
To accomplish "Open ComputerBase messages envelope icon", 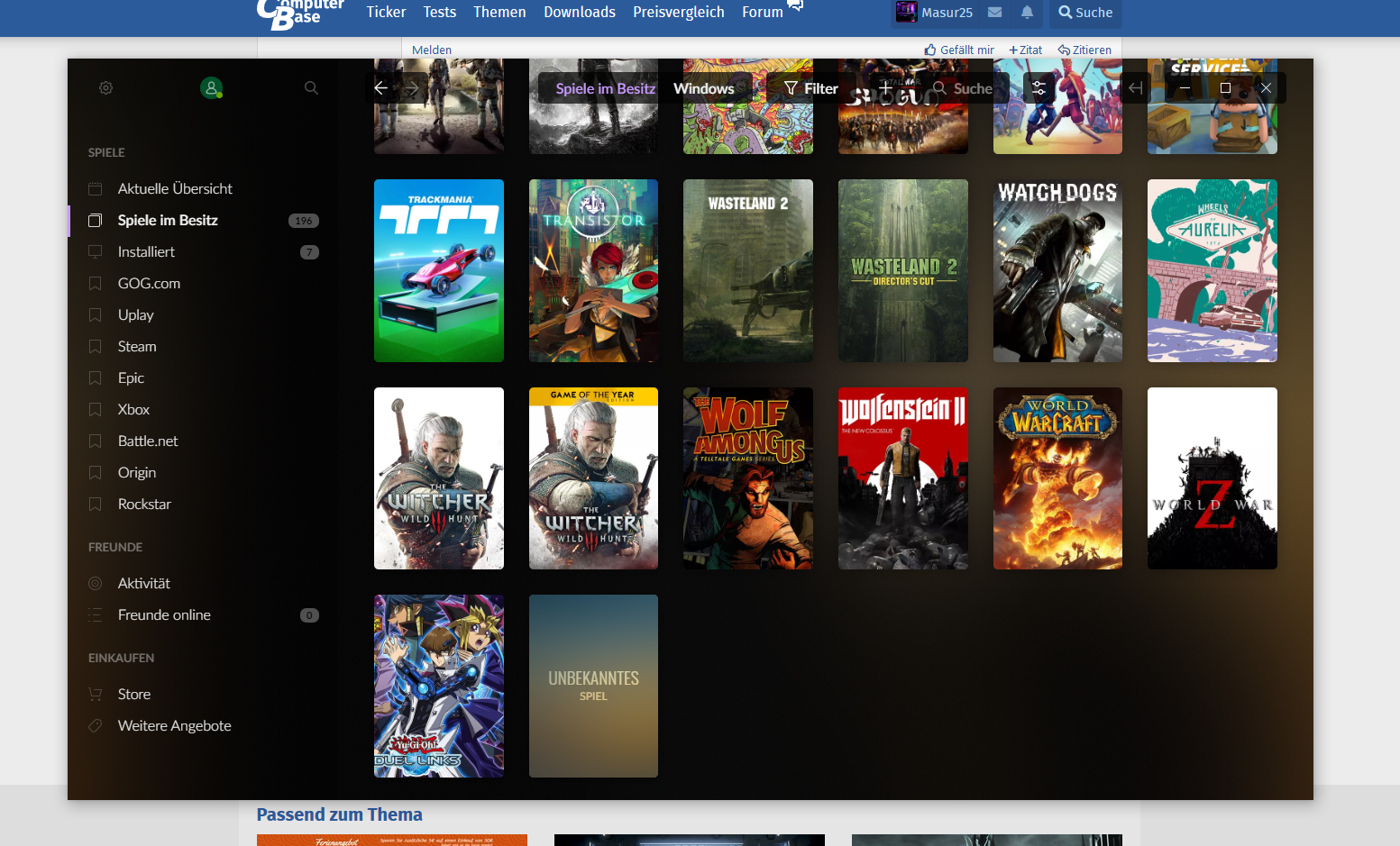I will pos(995,13).
